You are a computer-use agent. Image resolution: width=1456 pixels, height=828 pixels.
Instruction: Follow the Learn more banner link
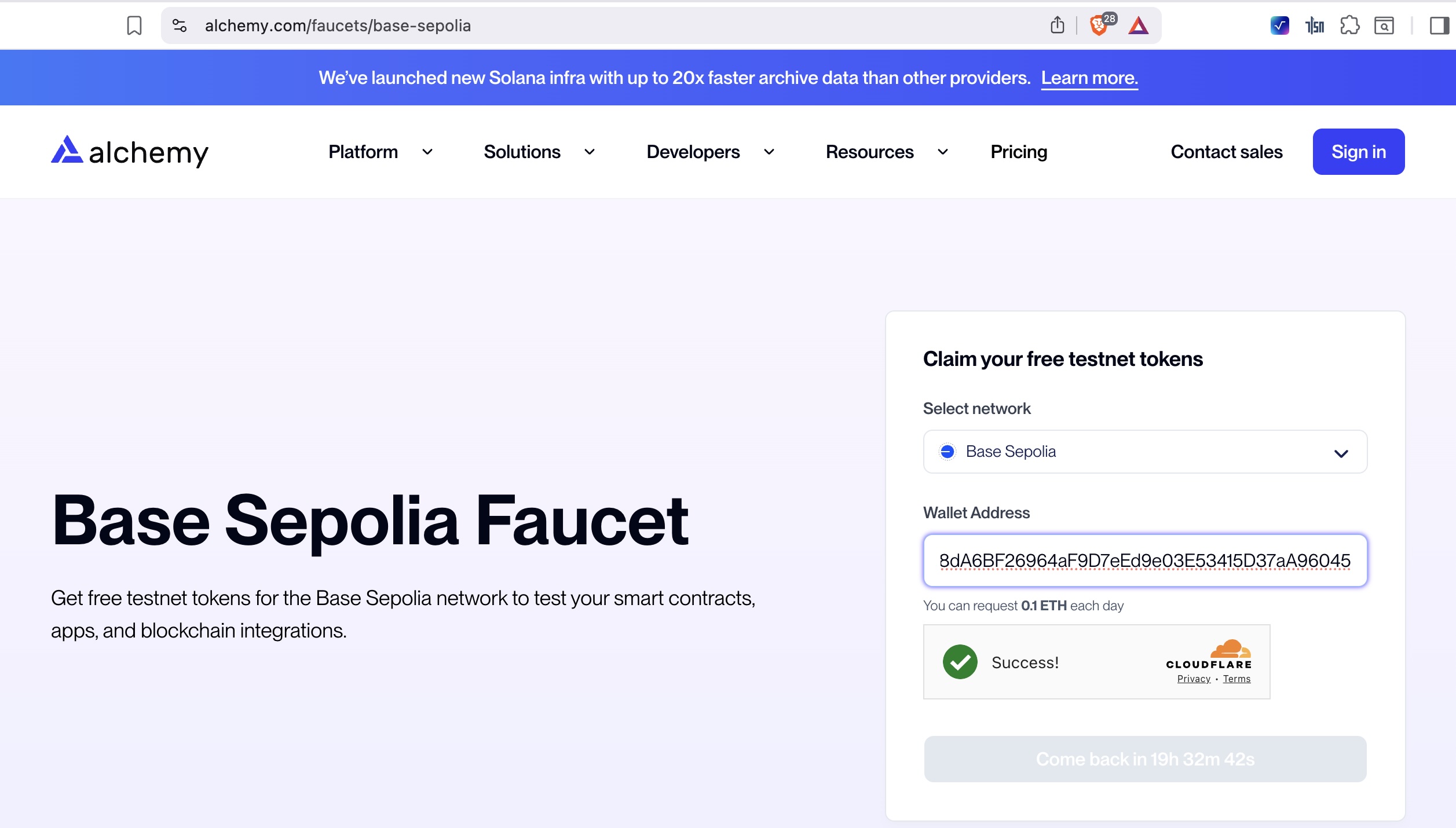1089,78
